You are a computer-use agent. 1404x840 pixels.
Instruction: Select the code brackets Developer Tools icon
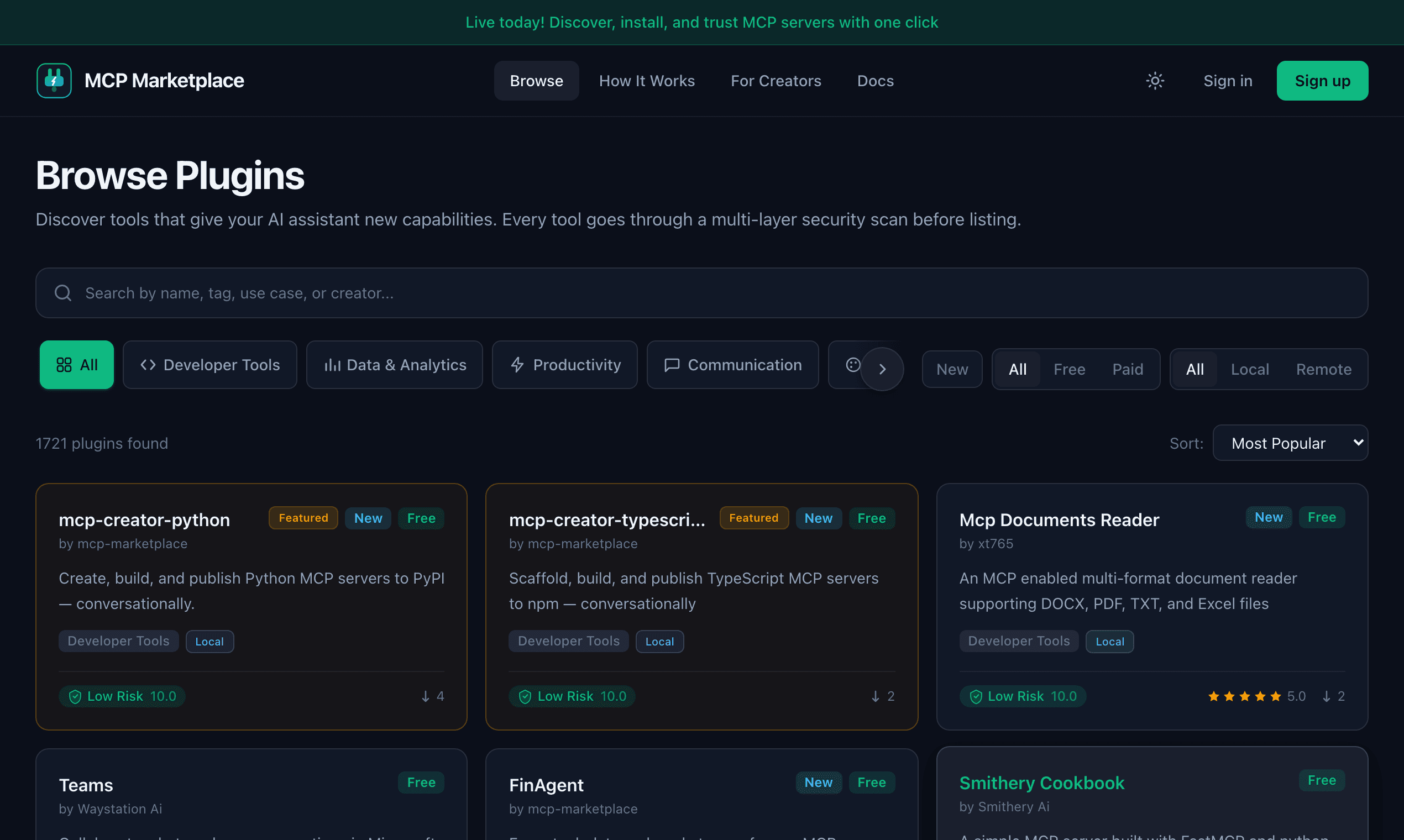[x=149, y=365]
